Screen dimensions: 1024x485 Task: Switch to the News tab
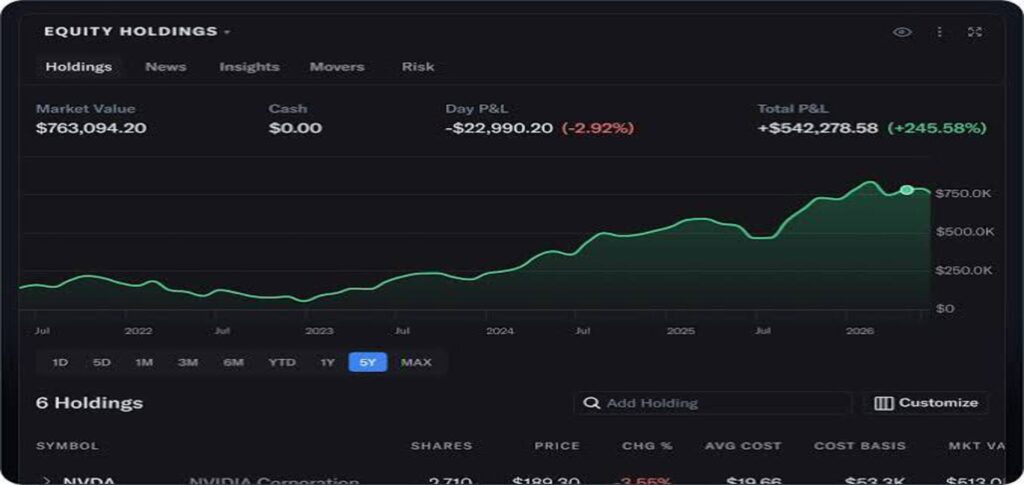pos(165,67)
